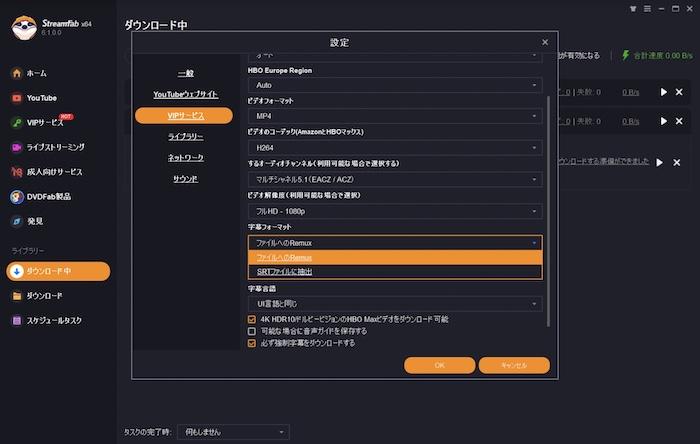Start the second download task play button
Viewport: 700px width, 444px height.
tap(663, 121)
